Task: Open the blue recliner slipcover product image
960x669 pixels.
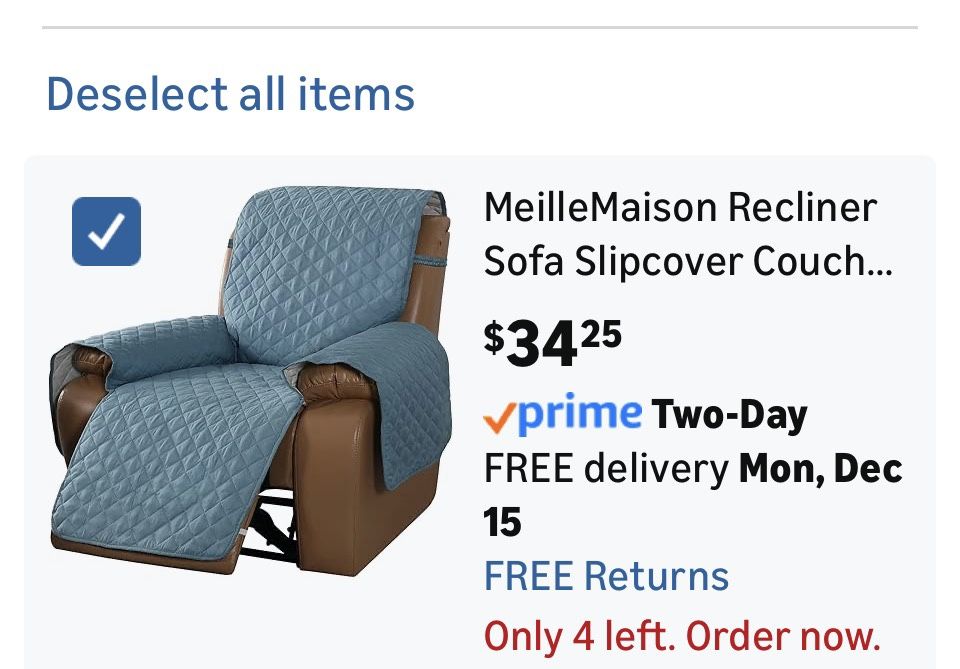Action: tap(250, 380)
